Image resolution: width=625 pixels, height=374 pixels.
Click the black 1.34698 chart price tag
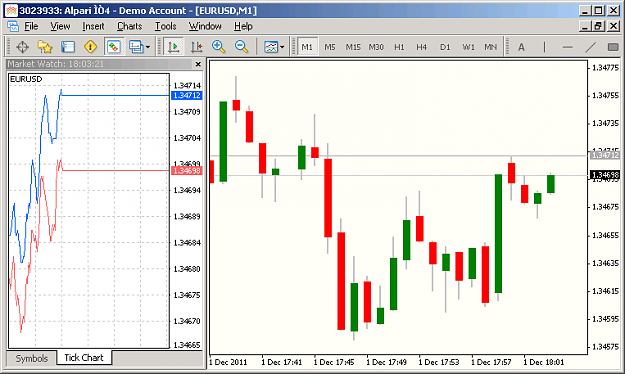[605, 175]
